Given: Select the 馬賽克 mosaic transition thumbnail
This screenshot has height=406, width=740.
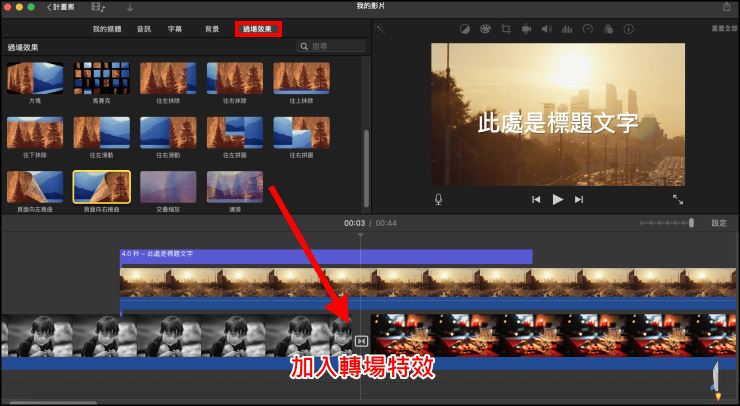Looking at the screenshot, I should point(101,78).
